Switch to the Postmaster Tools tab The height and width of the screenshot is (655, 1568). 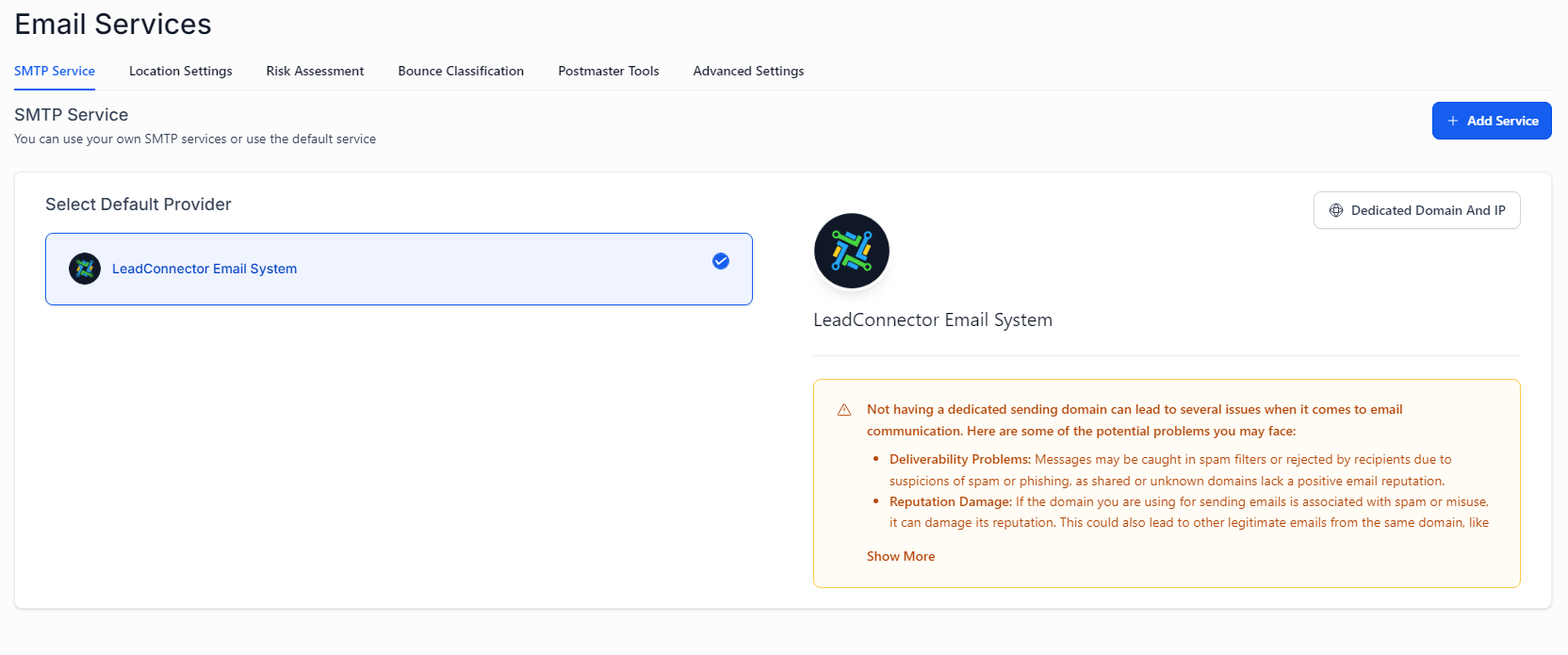(x=608, y=71)
